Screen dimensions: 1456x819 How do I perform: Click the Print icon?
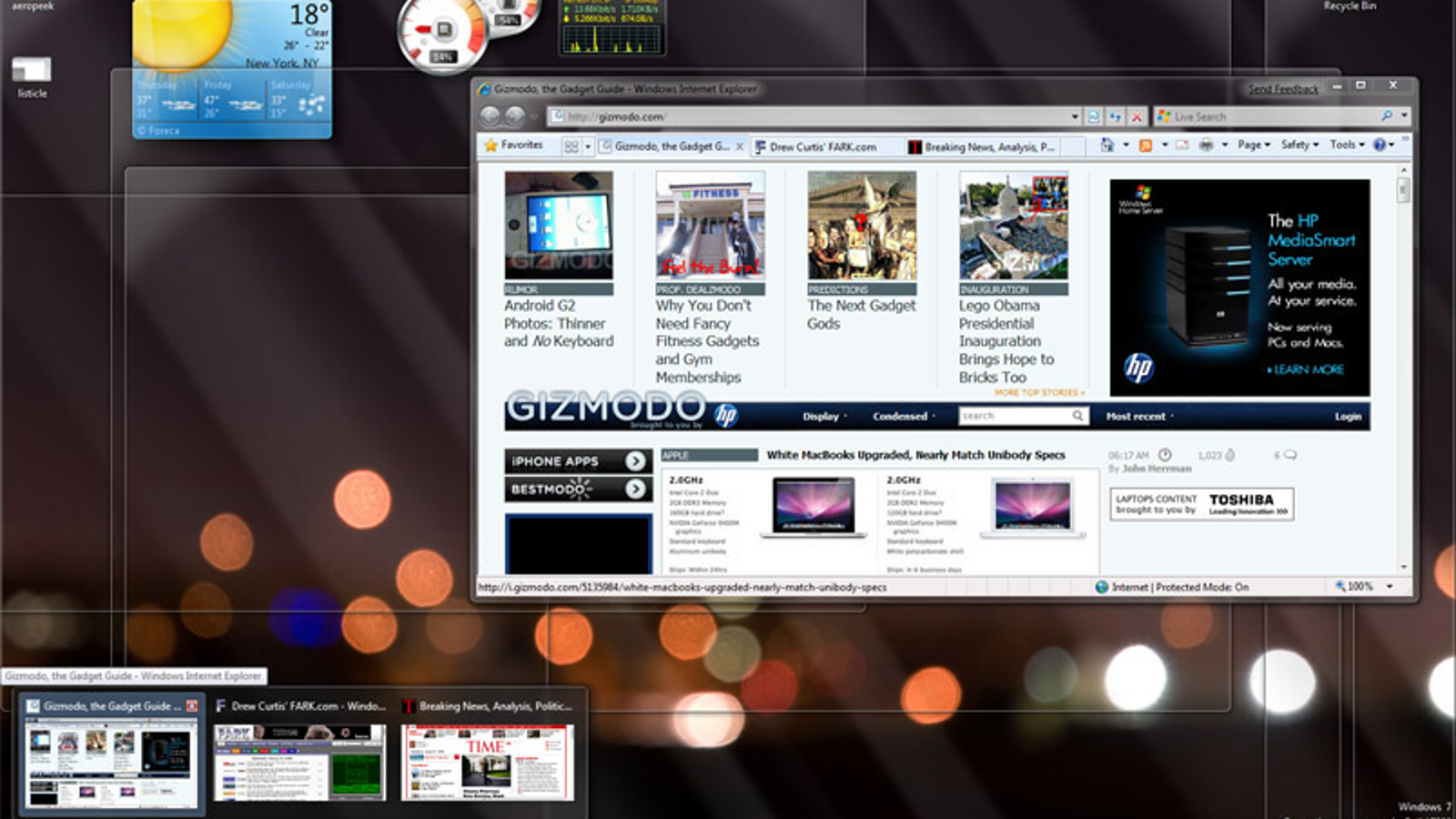click(x=1206, y=145)
